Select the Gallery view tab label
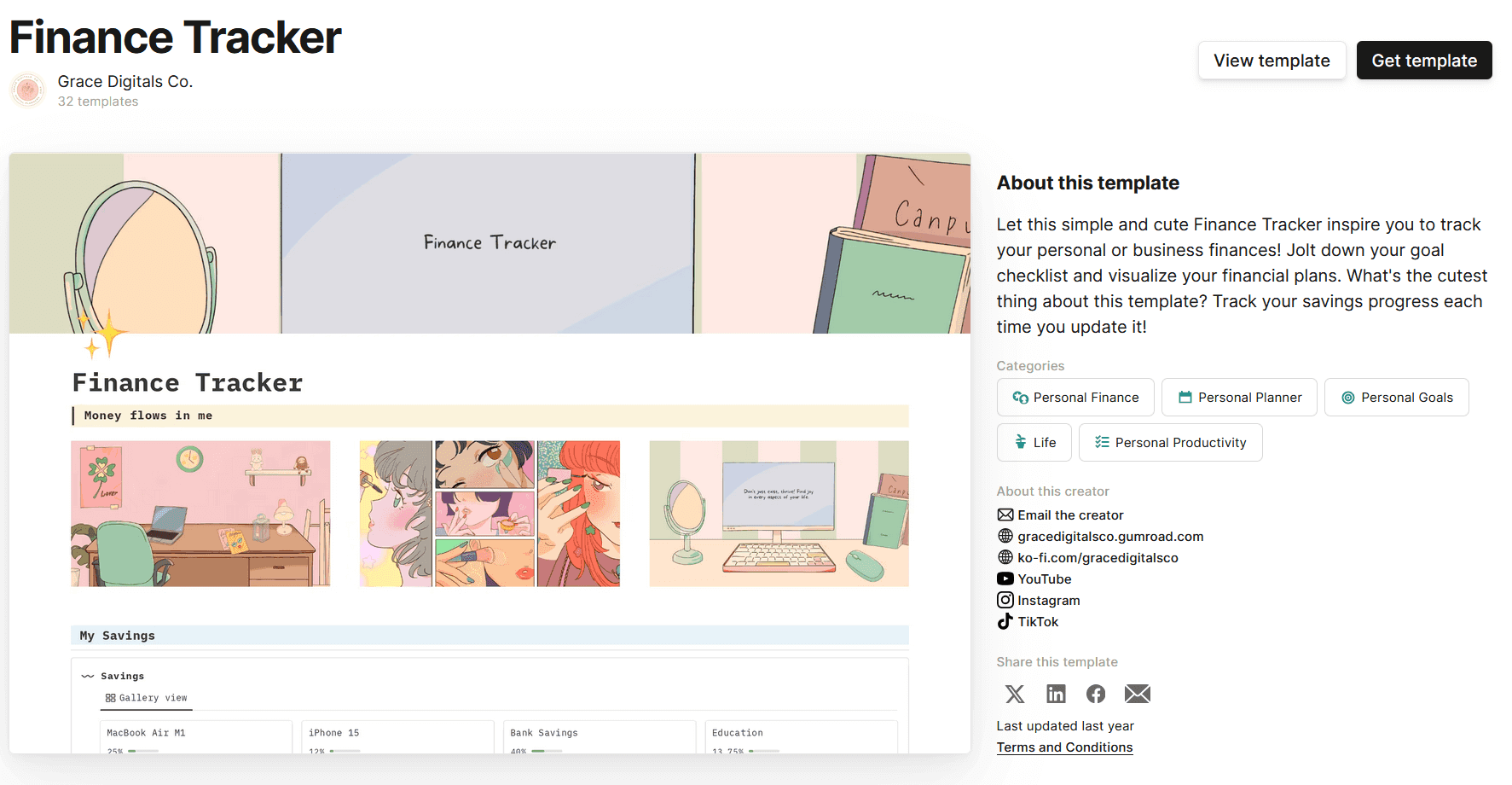The width and height of the screenshot is (1512, 785). 153,698
